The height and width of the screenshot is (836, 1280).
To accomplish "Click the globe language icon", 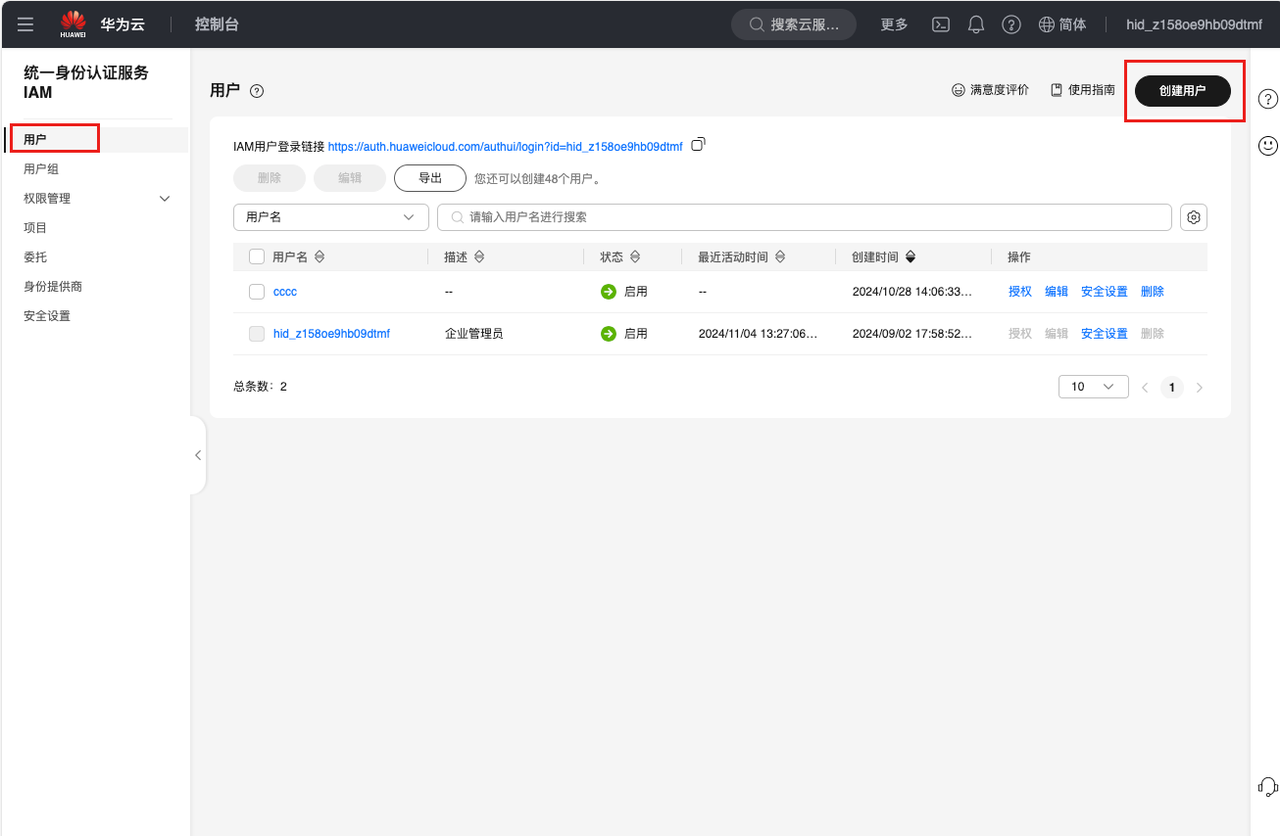I will (1047, 25).
